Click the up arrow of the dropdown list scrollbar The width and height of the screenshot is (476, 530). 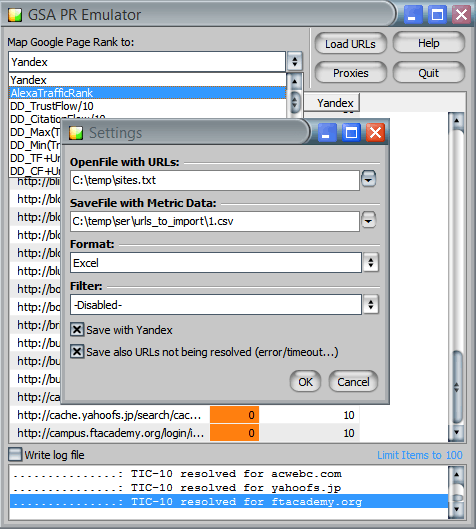(295, 81)
